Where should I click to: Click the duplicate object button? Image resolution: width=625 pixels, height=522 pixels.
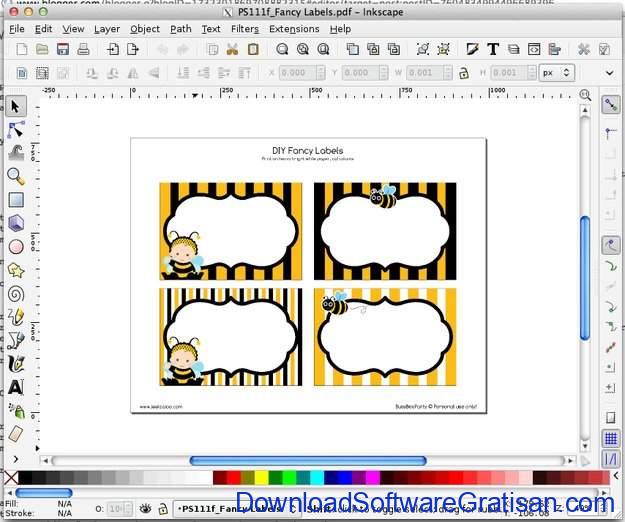click(x=353, y=49)
